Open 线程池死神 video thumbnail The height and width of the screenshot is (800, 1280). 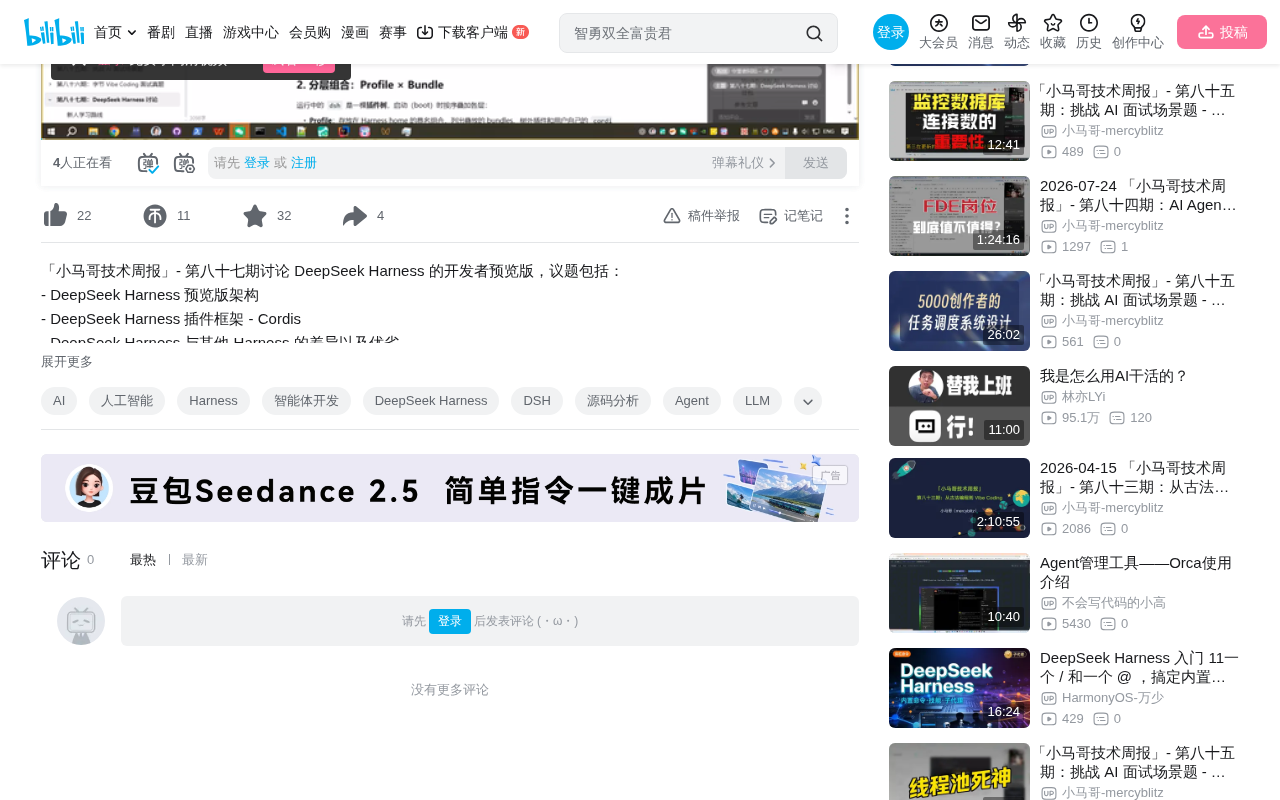point(959,772)
